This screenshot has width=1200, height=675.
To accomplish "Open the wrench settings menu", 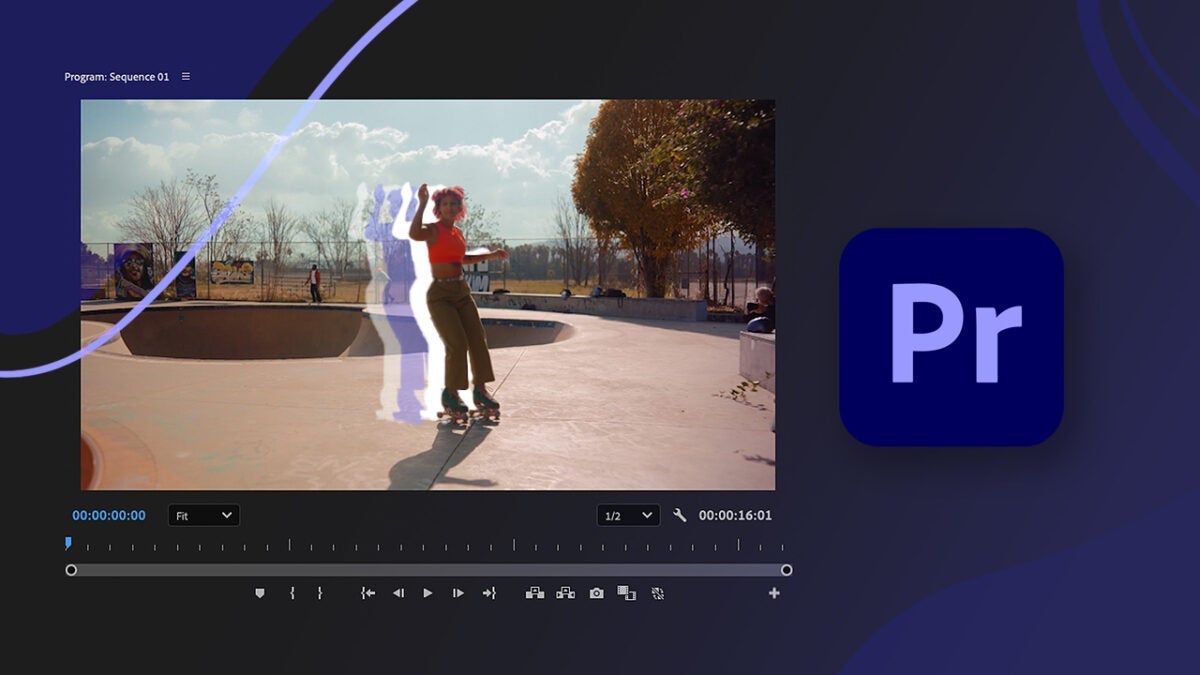I will point(680,516).
